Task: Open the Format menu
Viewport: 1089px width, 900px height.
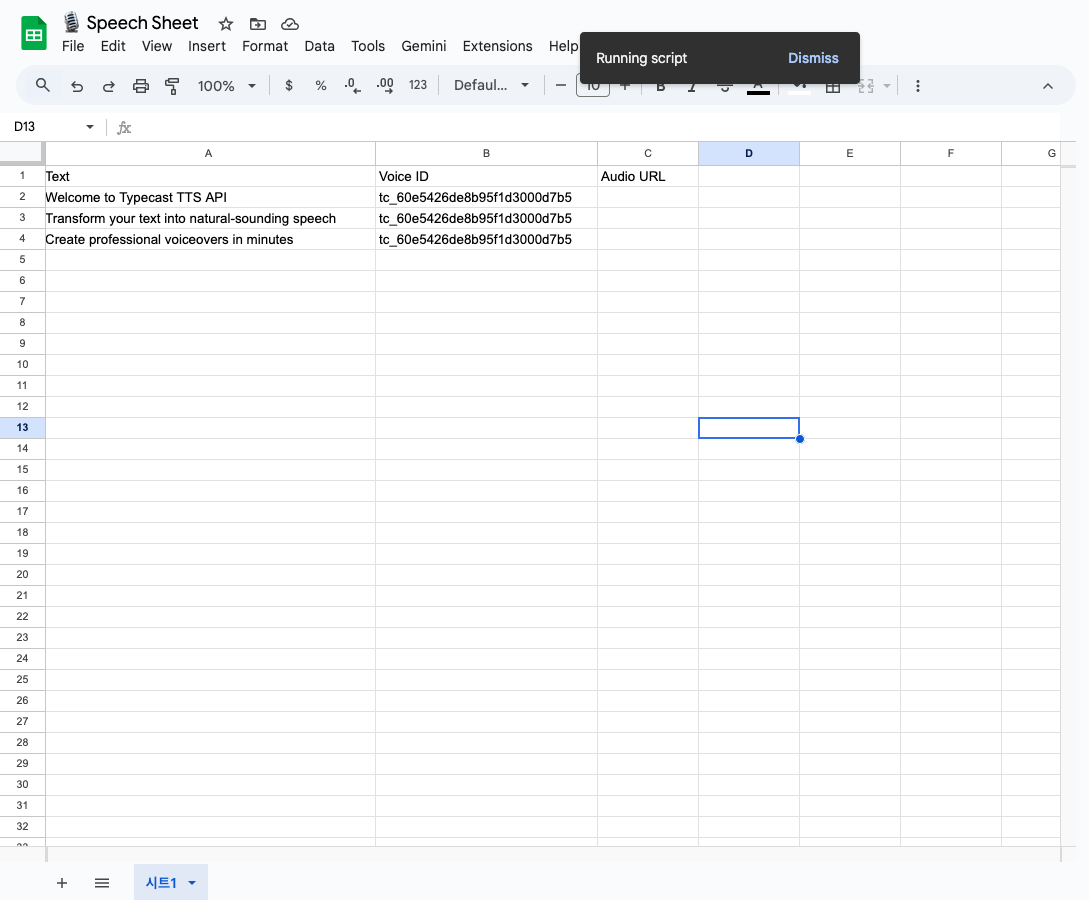Action: (x=265, y=46)
